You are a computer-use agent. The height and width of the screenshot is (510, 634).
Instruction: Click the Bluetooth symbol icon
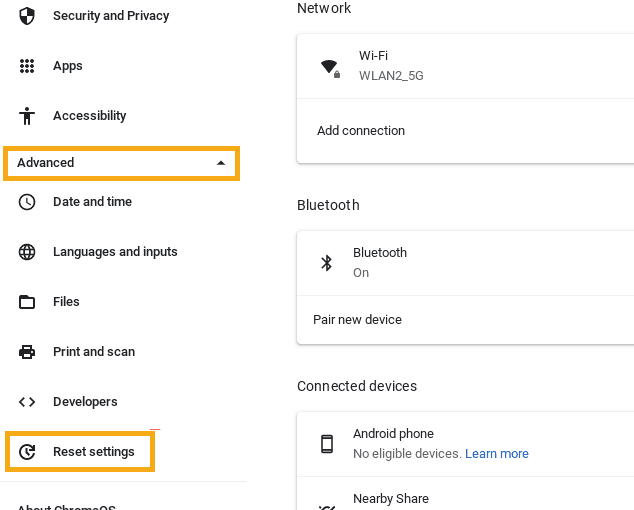pyautogui.click(x=326, y=263)
